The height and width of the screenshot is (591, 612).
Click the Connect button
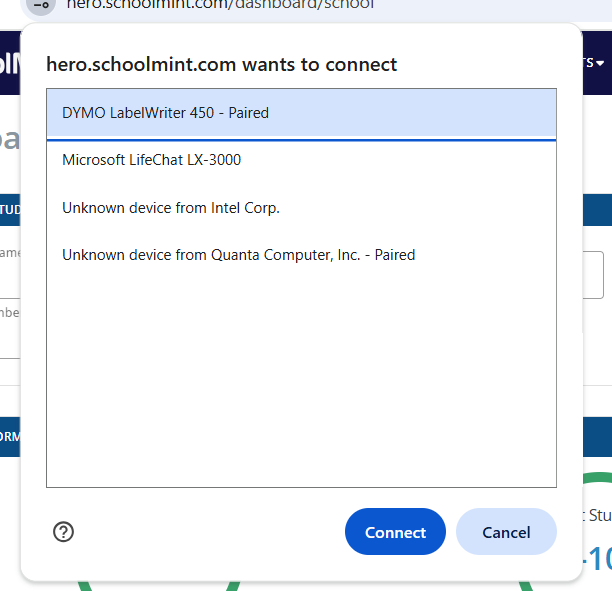tap(395, 532)
